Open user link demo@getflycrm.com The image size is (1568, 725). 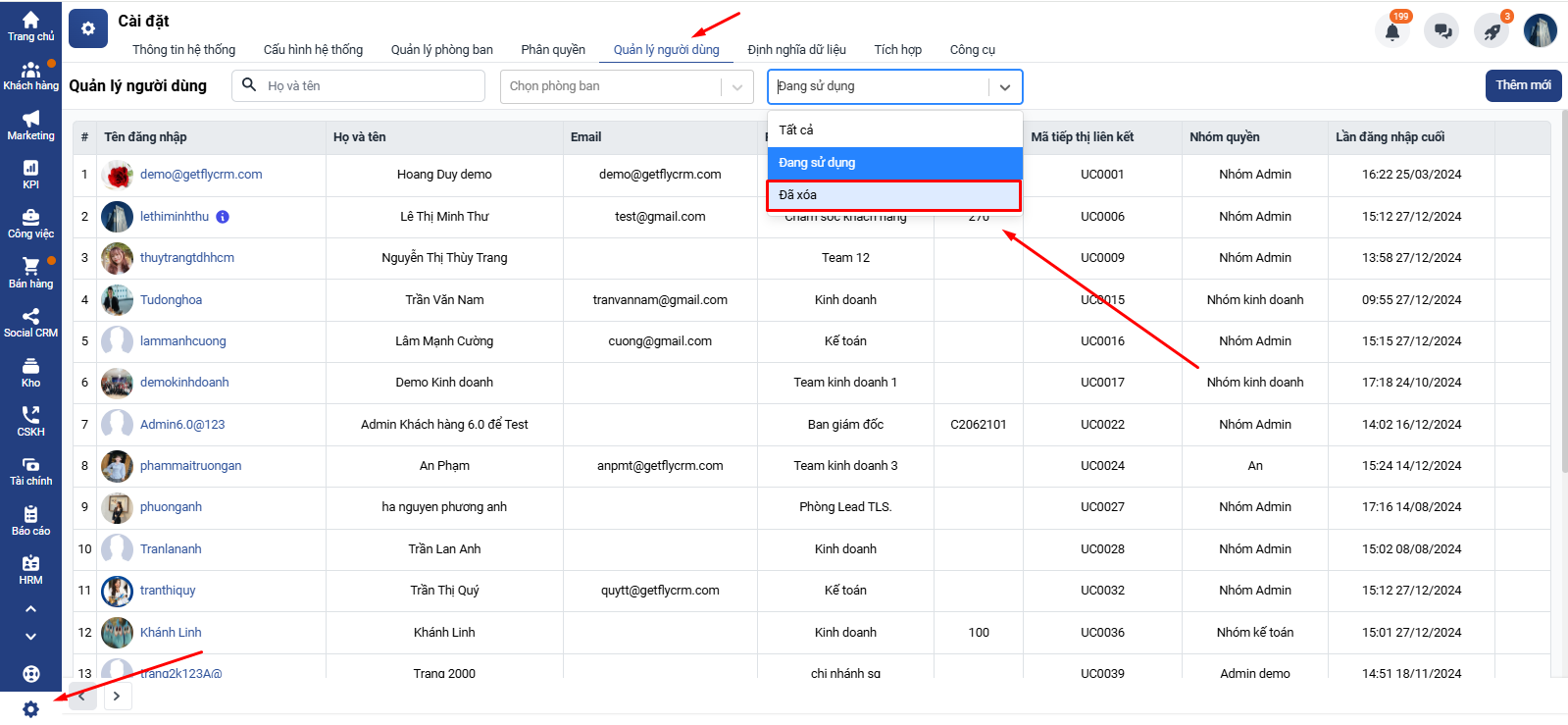point(201,175)
